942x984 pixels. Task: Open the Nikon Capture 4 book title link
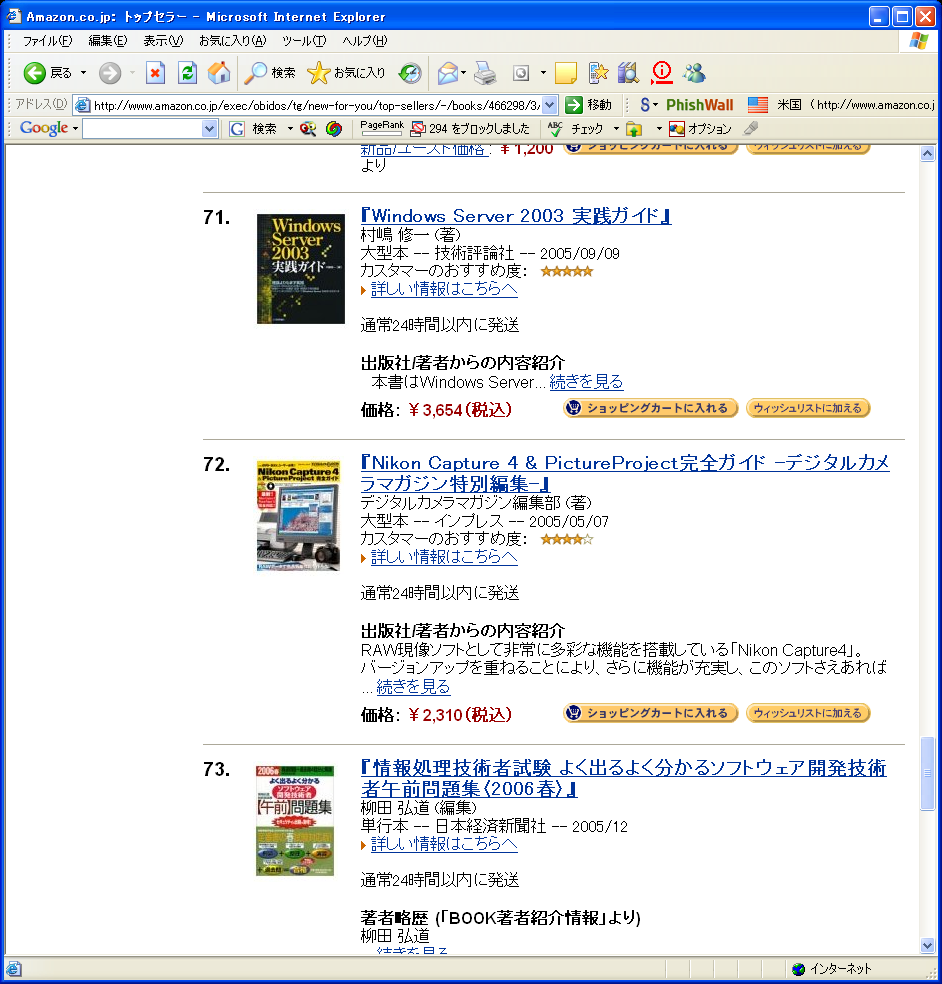point(625,473)
